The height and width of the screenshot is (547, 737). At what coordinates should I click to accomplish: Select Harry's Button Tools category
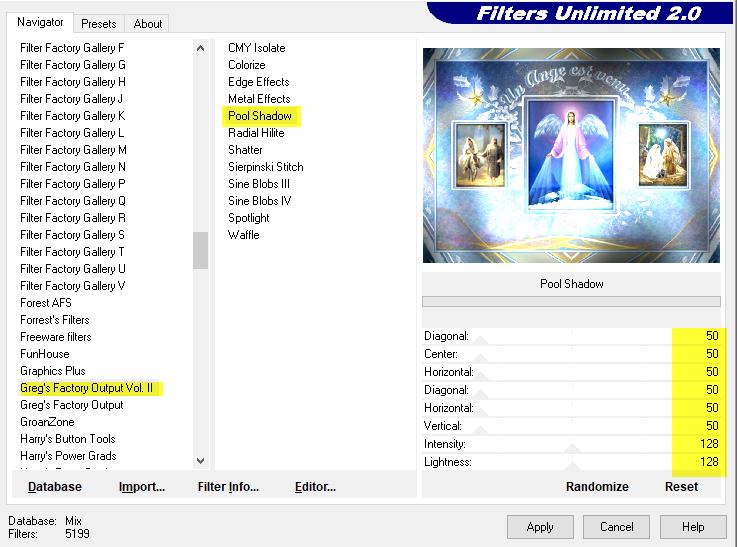click(x=68, y=438)
